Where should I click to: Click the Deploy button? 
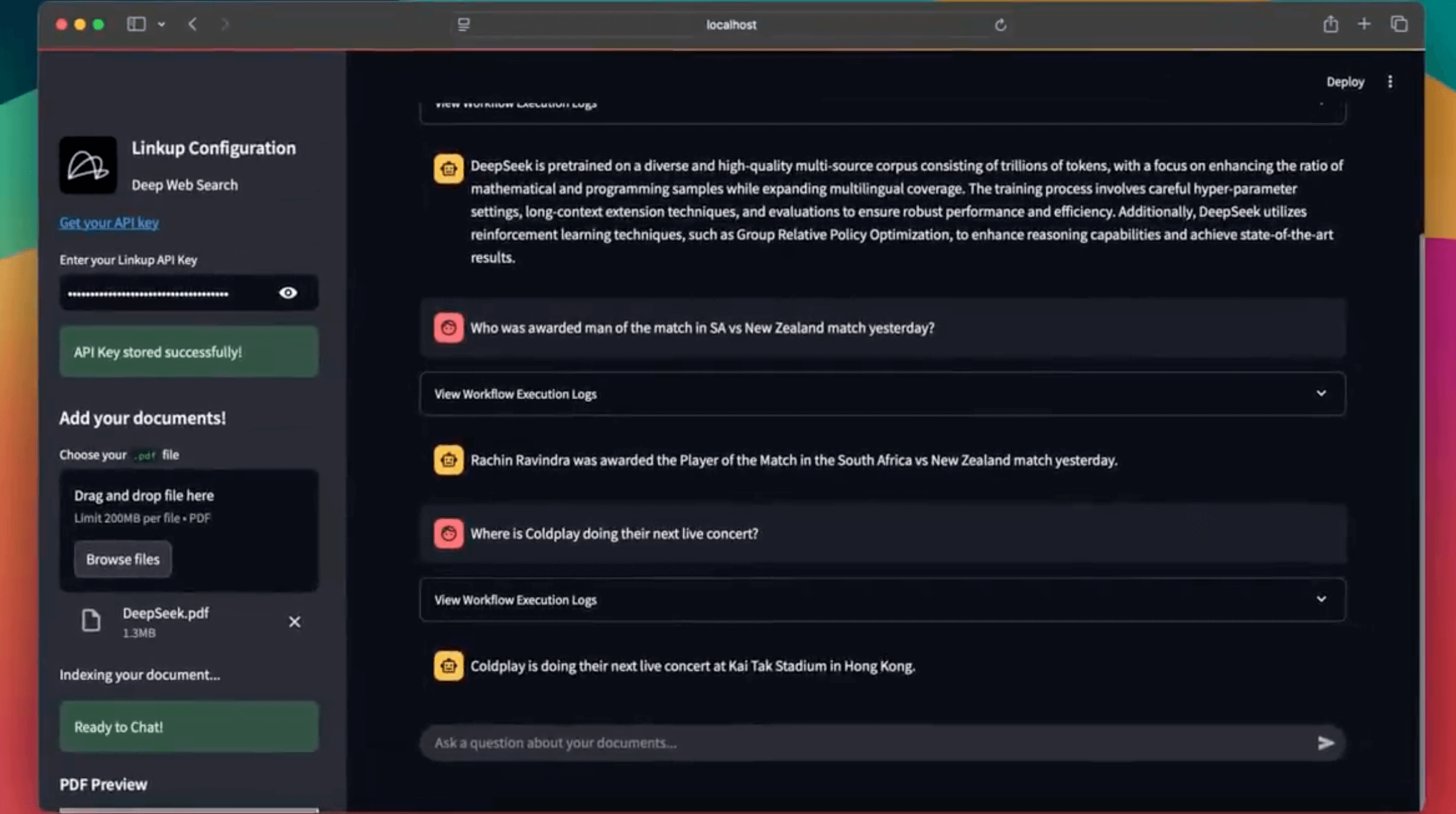pyautogui.click(x=1345, y=81)
